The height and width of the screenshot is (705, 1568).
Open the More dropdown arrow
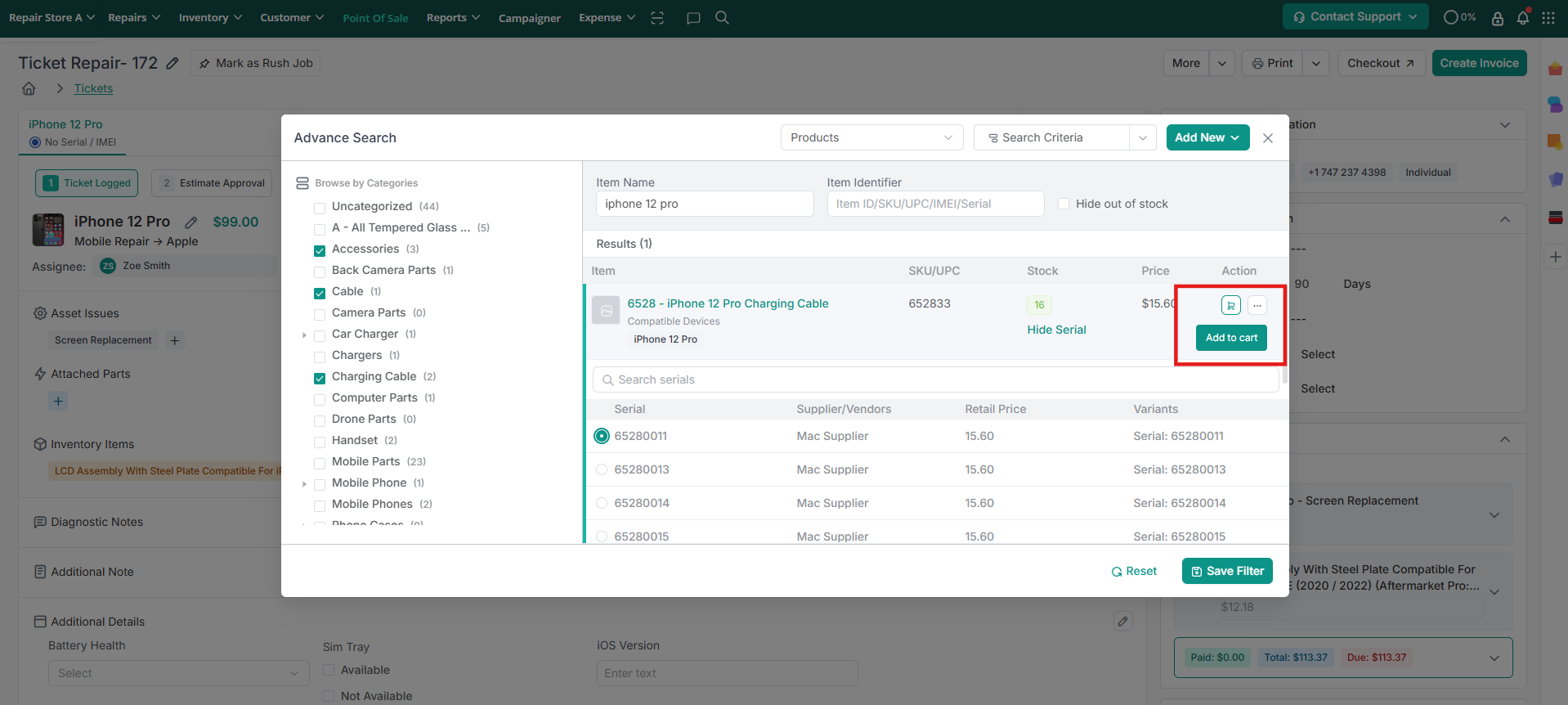[x=1221, y=63]
